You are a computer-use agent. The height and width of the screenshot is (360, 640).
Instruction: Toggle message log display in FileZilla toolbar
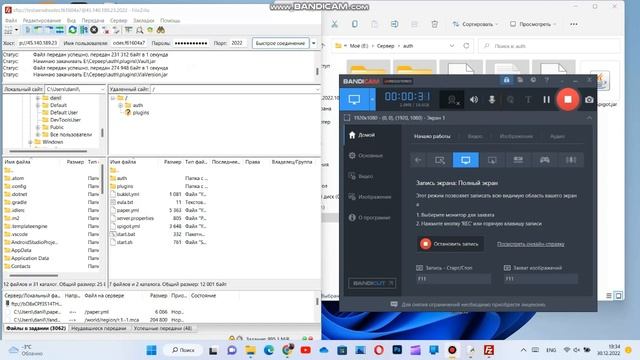click(x=28, y=30)
